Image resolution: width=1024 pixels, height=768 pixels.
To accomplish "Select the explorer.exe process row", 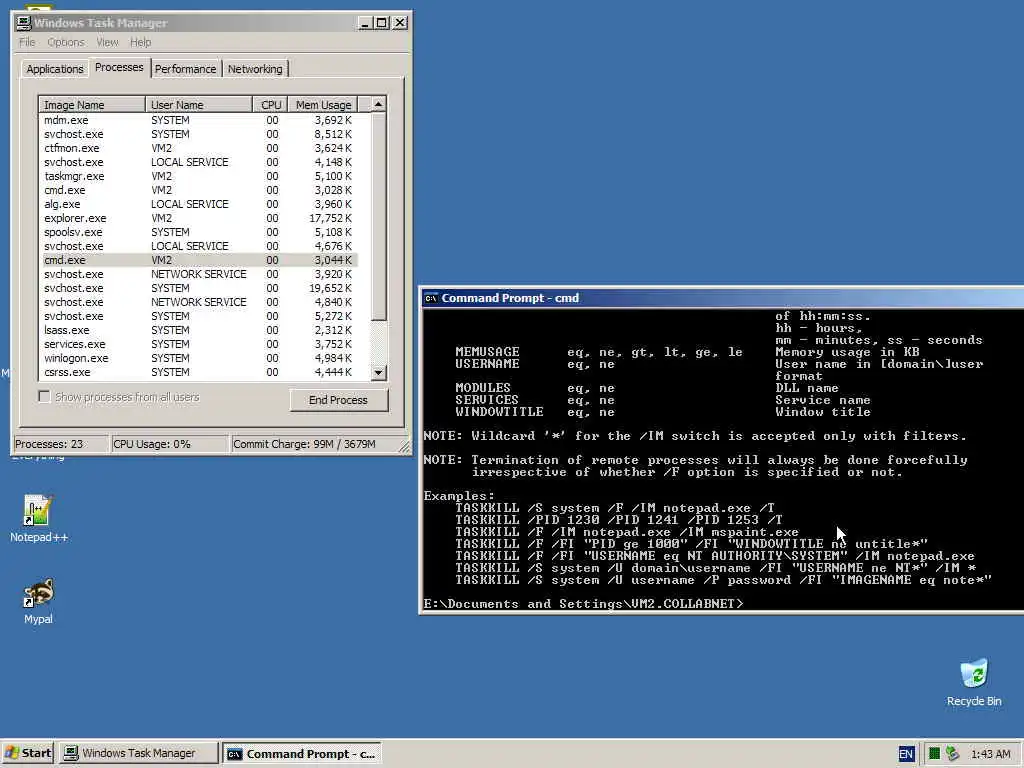I will 199,218.
